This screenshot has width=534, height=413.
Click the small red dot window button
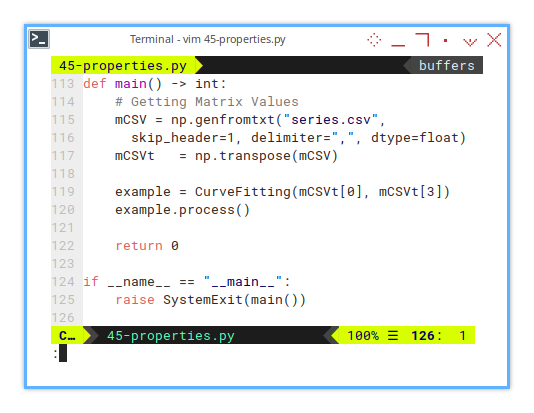pyautogui.click(x=445, y=41)
